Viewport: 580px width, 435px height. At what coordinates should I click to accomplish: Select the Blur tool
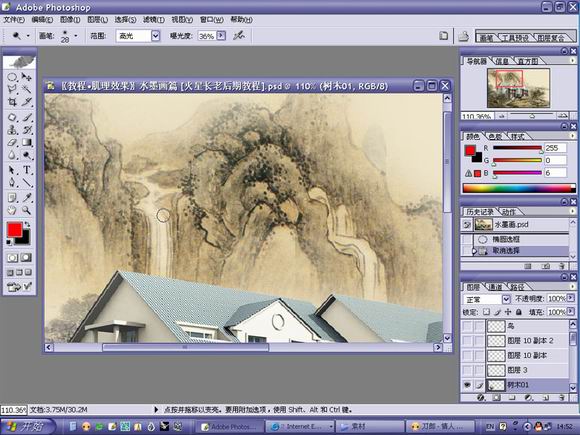[12, 155]
